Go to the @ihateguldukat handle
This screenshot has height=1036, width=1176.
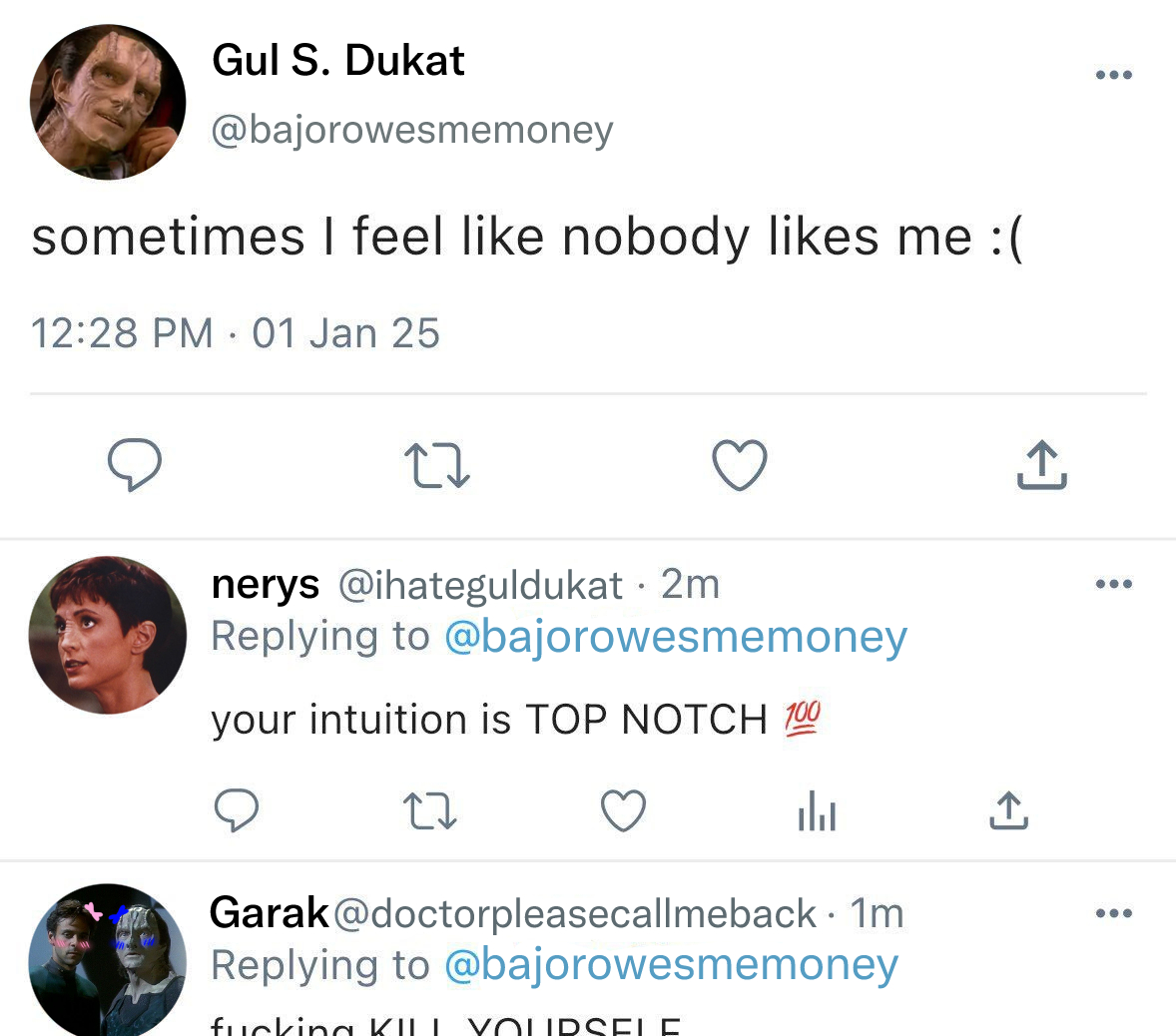pyautogui.click(x=480, y=585)
